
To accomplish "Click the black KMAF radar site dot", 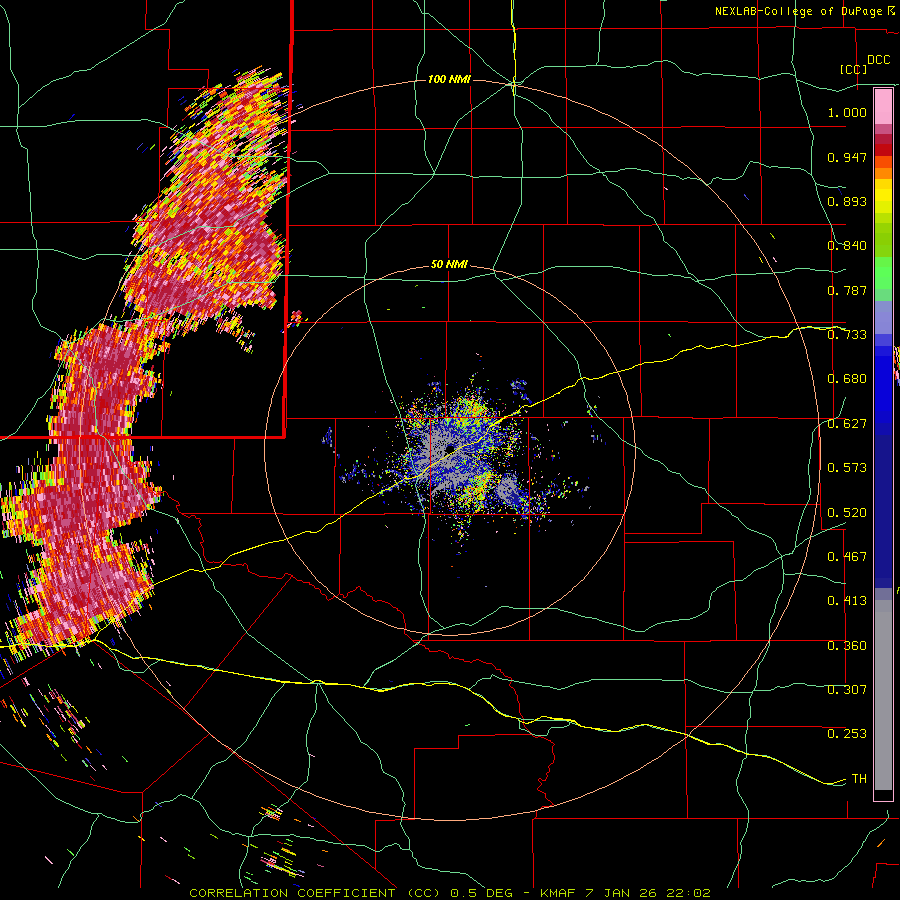I will tap(451, 448).
